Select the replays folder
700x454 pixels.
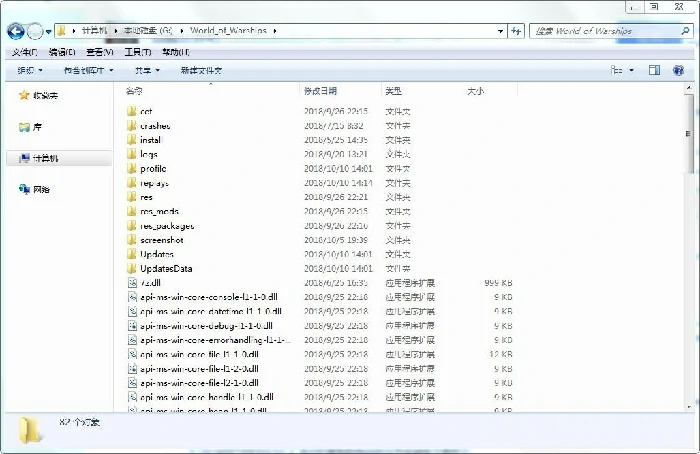[x=153, y=183]
